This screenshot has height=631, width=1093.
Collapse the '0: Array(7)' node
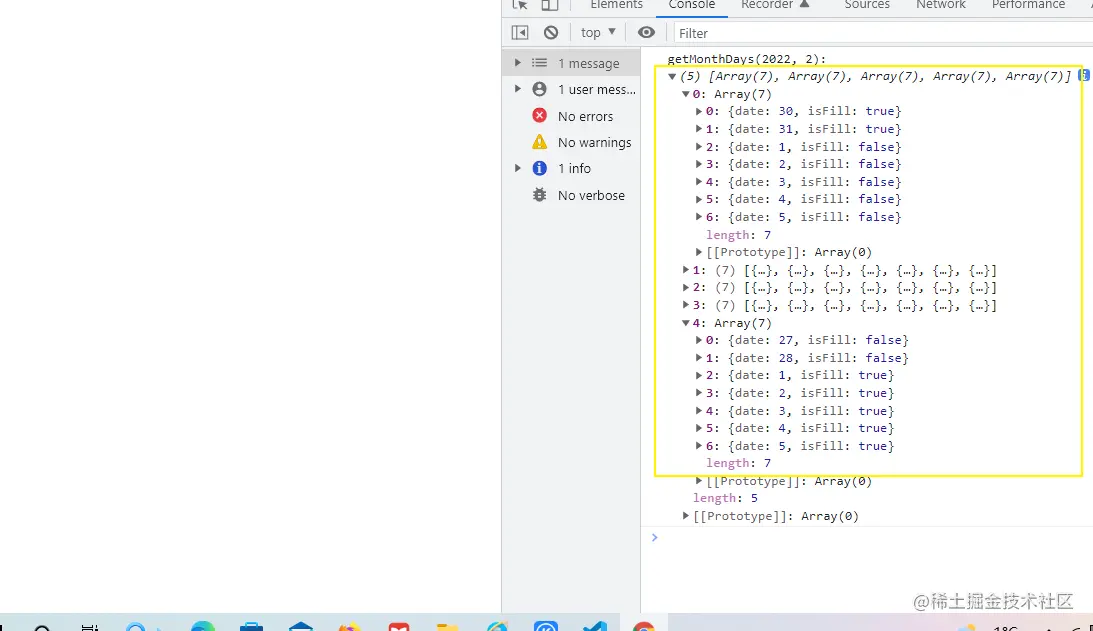685,94
